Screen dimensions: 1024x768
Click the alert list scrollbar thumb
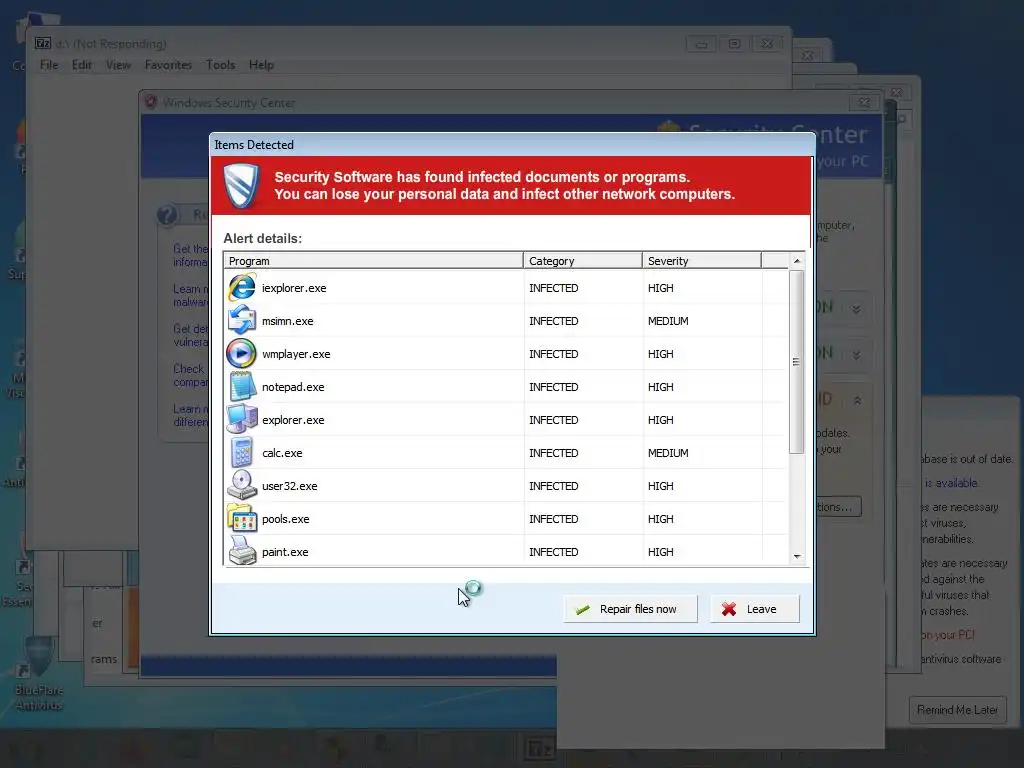[x=797, y=362]
